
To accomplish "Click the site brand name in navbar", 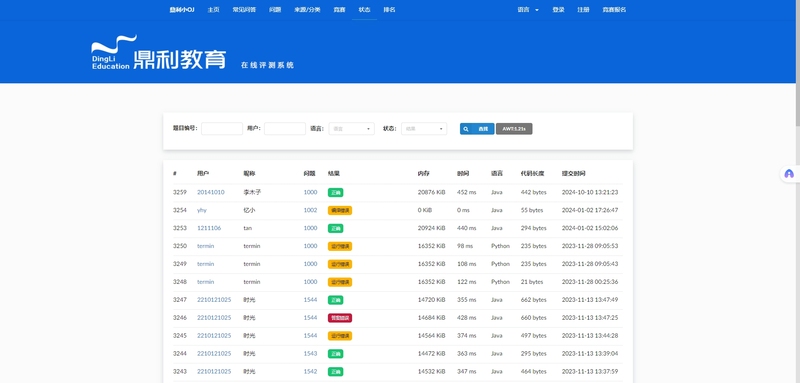I will coord(182,10).
